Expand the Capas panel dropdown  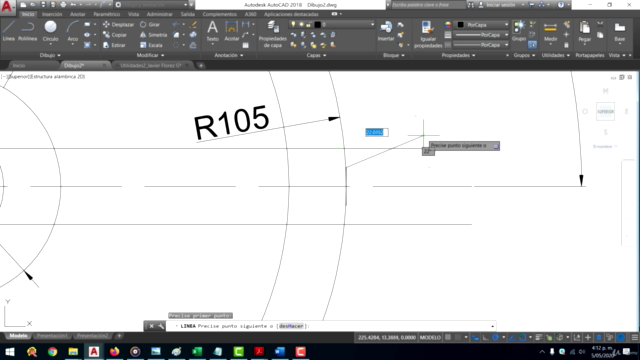316,55
